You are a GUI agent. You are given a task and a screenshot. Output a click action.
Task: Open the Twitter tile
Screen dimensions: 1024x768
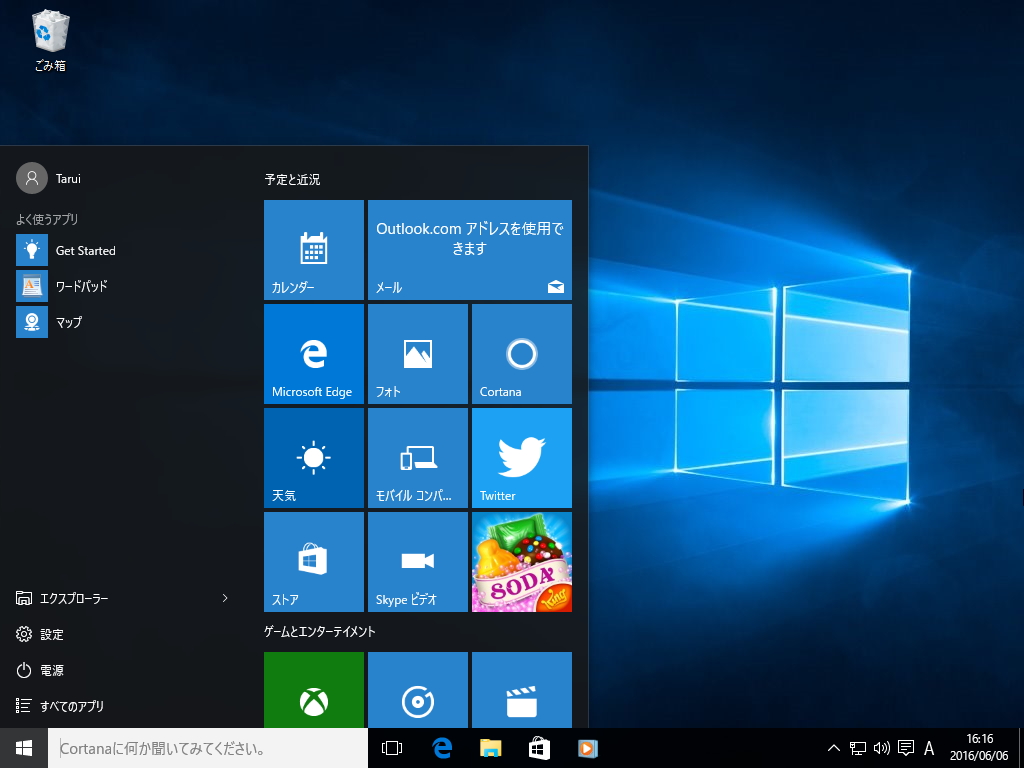(521, 457)
